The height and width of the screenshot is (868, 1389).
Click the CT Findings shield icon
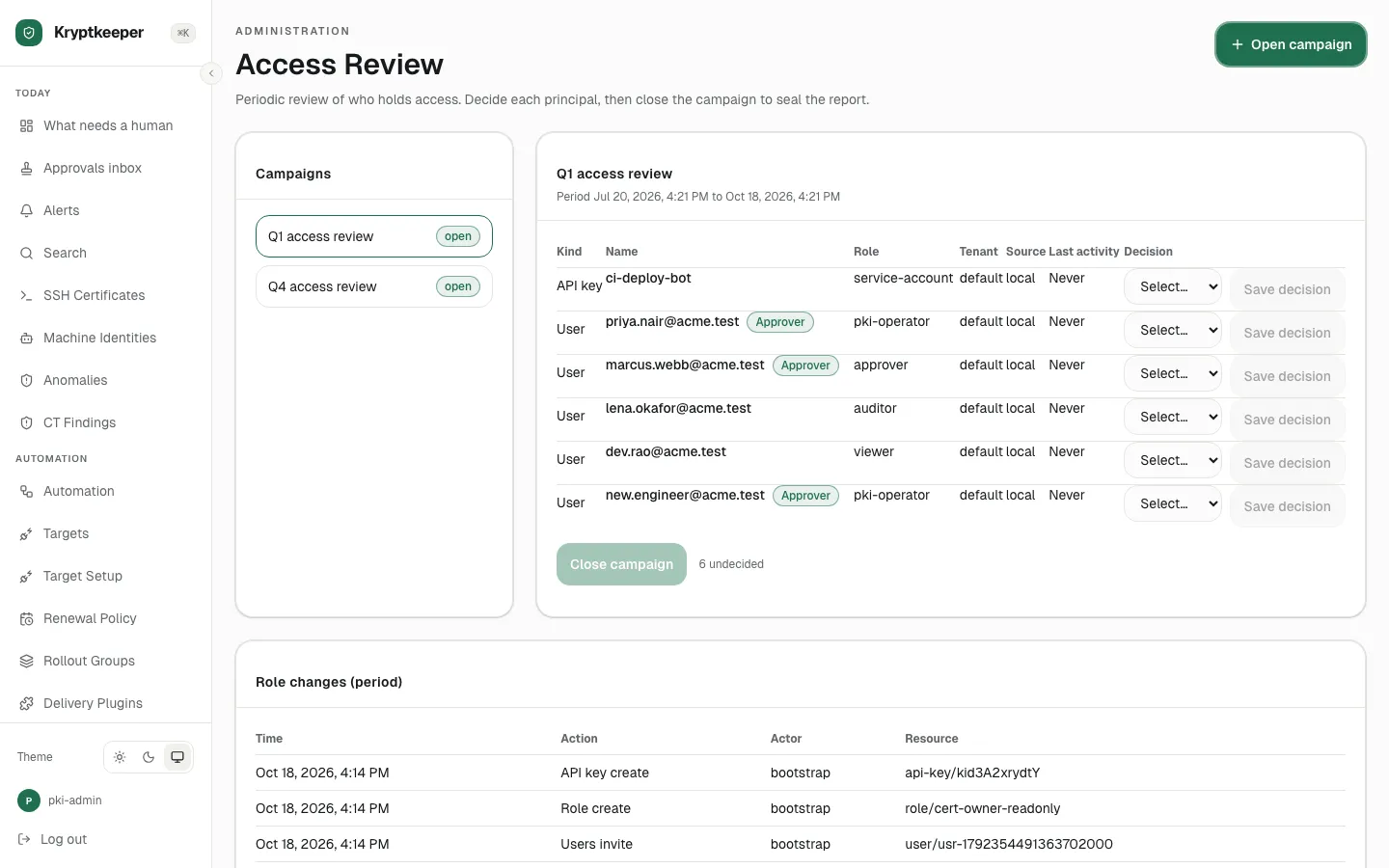coord(26,422)
